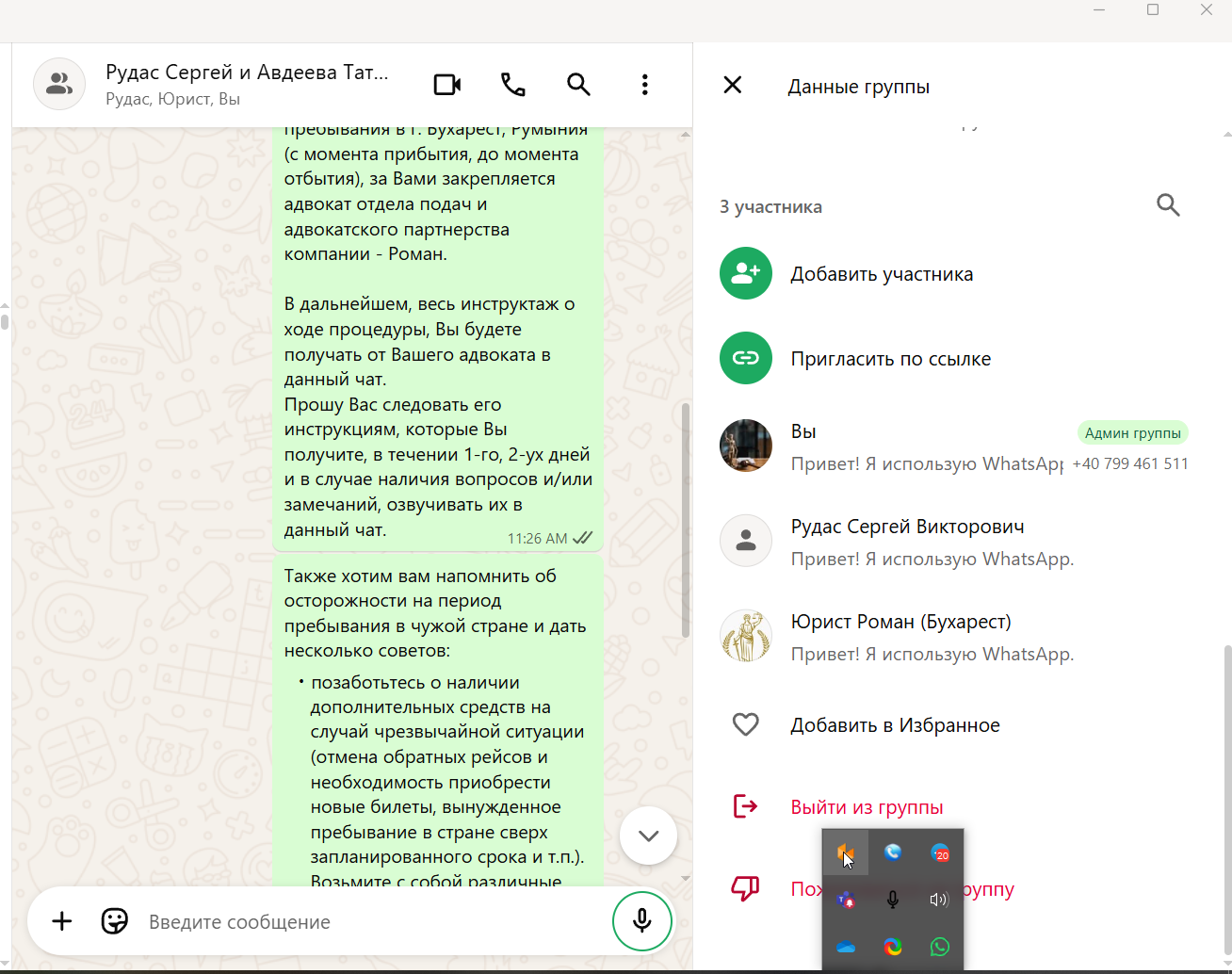The image size is (1232, 974).
Task: Open the blue phone app in tray popup
Action: coord(893,852)
